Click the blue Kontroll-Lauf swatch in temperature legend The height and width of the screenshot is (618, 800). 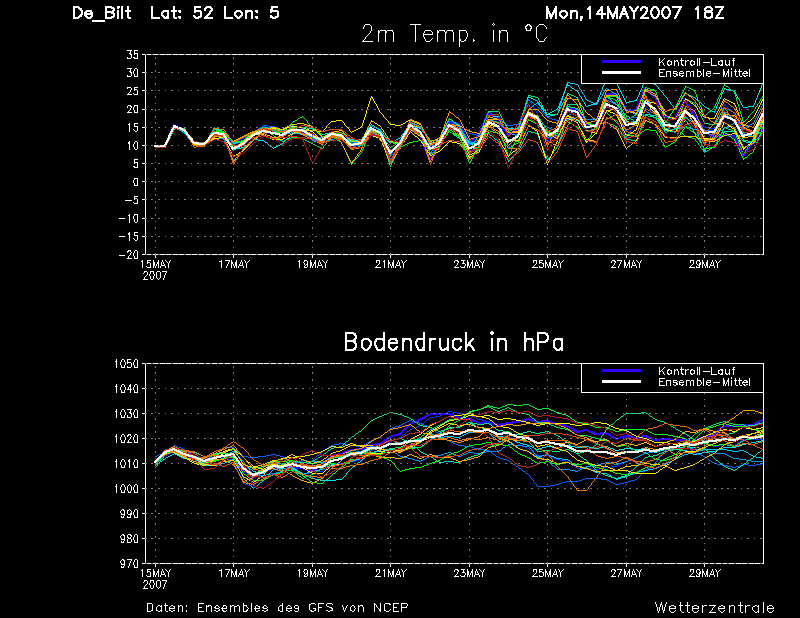tap(621, 62)
